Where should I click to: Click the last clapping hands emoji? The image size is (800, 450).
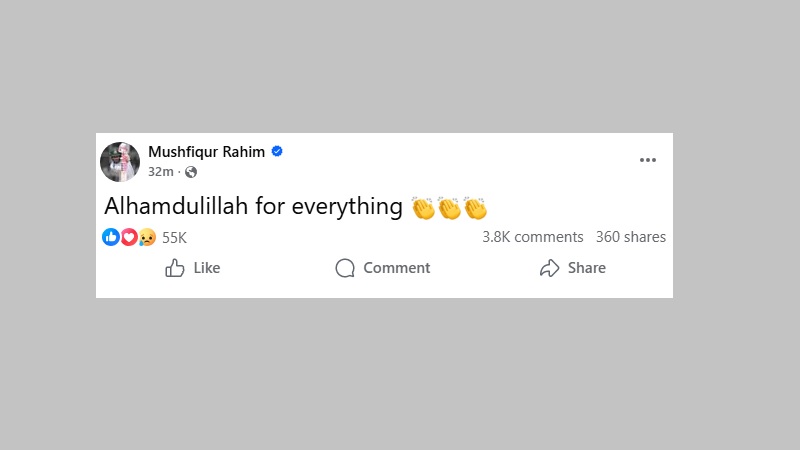click(475, 208)
